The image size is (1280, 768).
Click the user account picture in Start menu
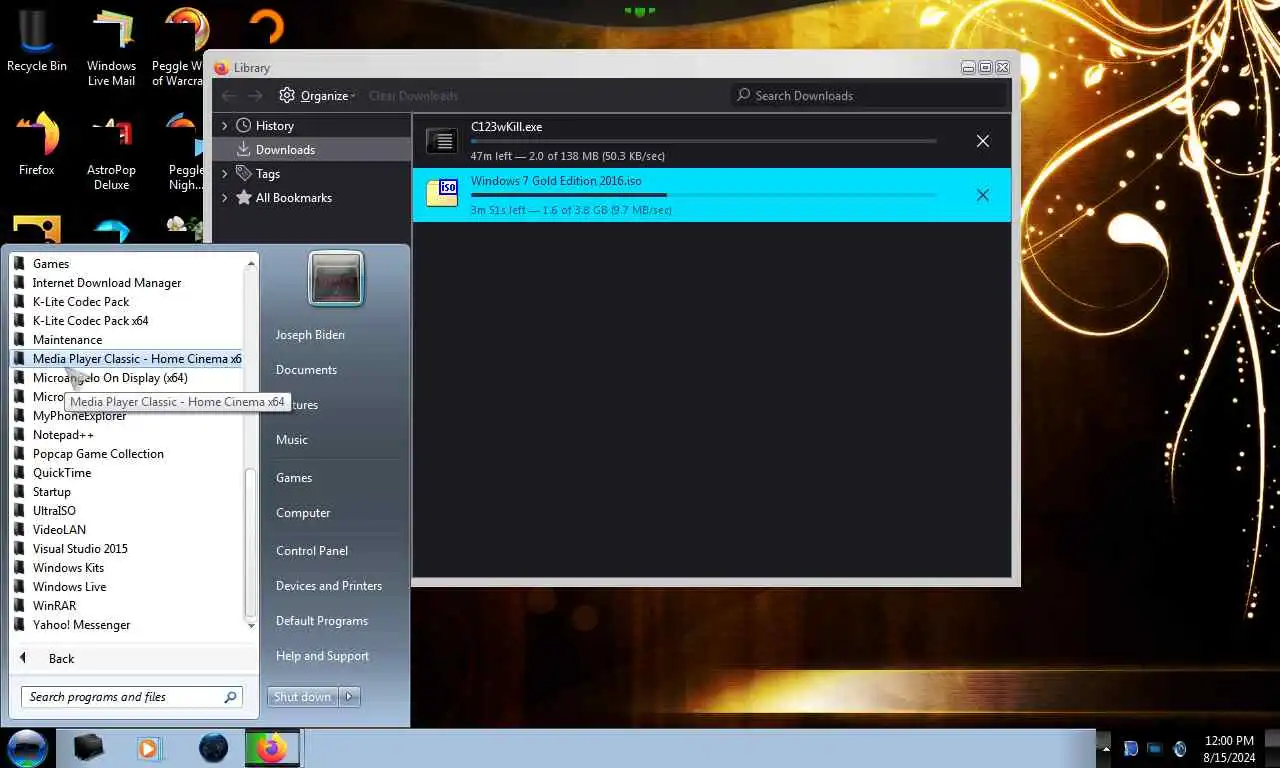[x=336, y=278]
